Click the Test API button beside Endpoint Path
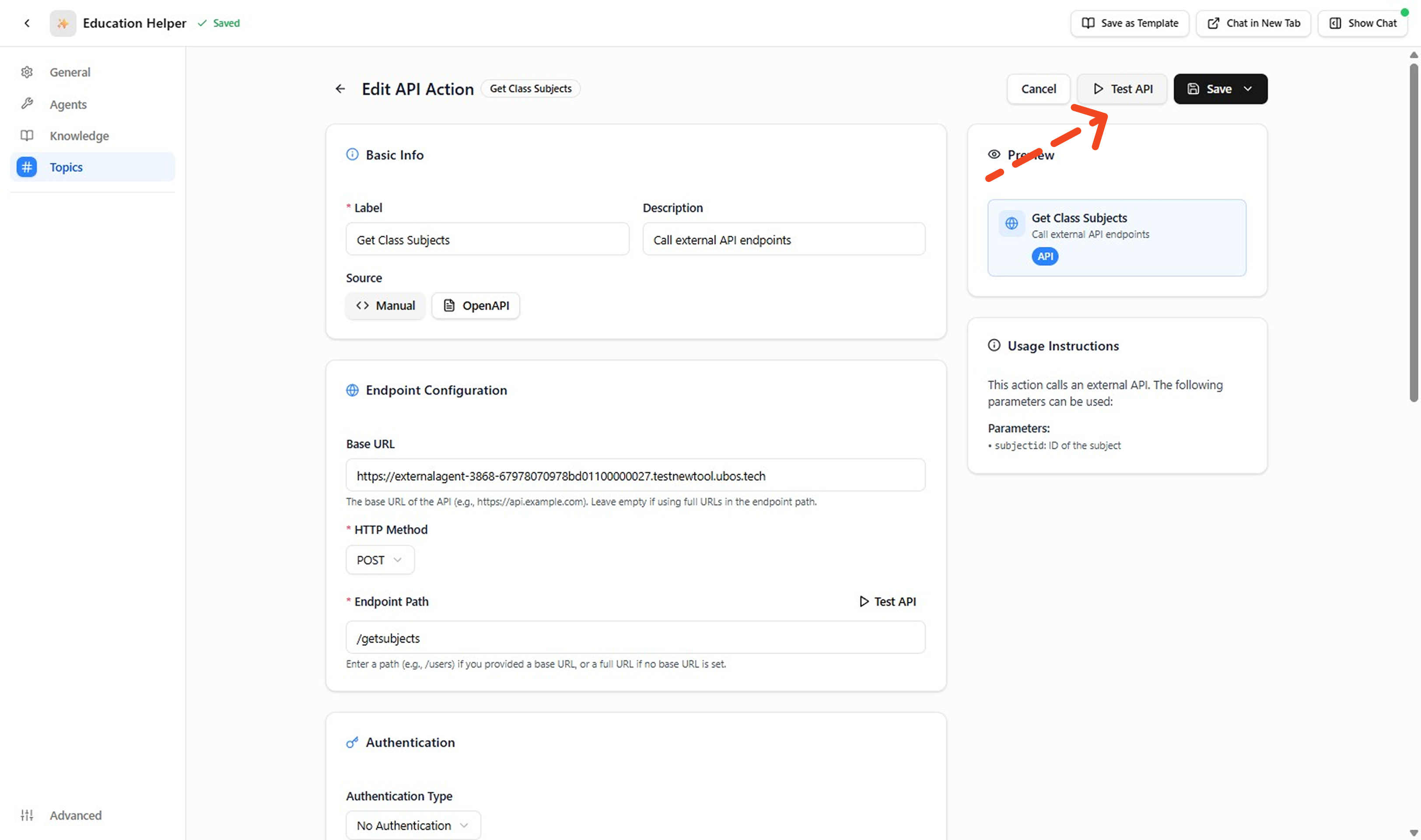 pos(887,602)
